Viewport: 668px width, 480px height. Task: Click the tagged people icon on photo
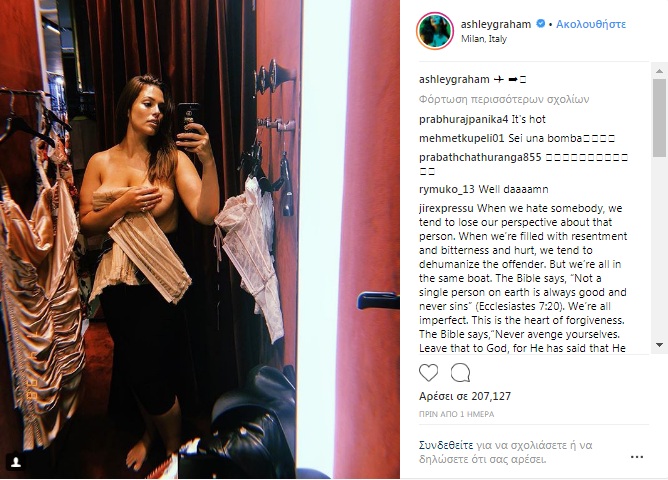[x=16, y=462]
